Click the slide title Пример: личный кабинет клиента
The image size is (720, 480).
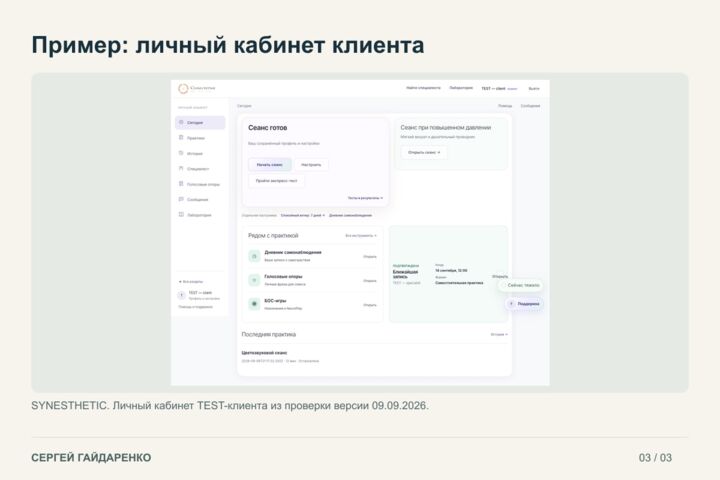(228, 45)
